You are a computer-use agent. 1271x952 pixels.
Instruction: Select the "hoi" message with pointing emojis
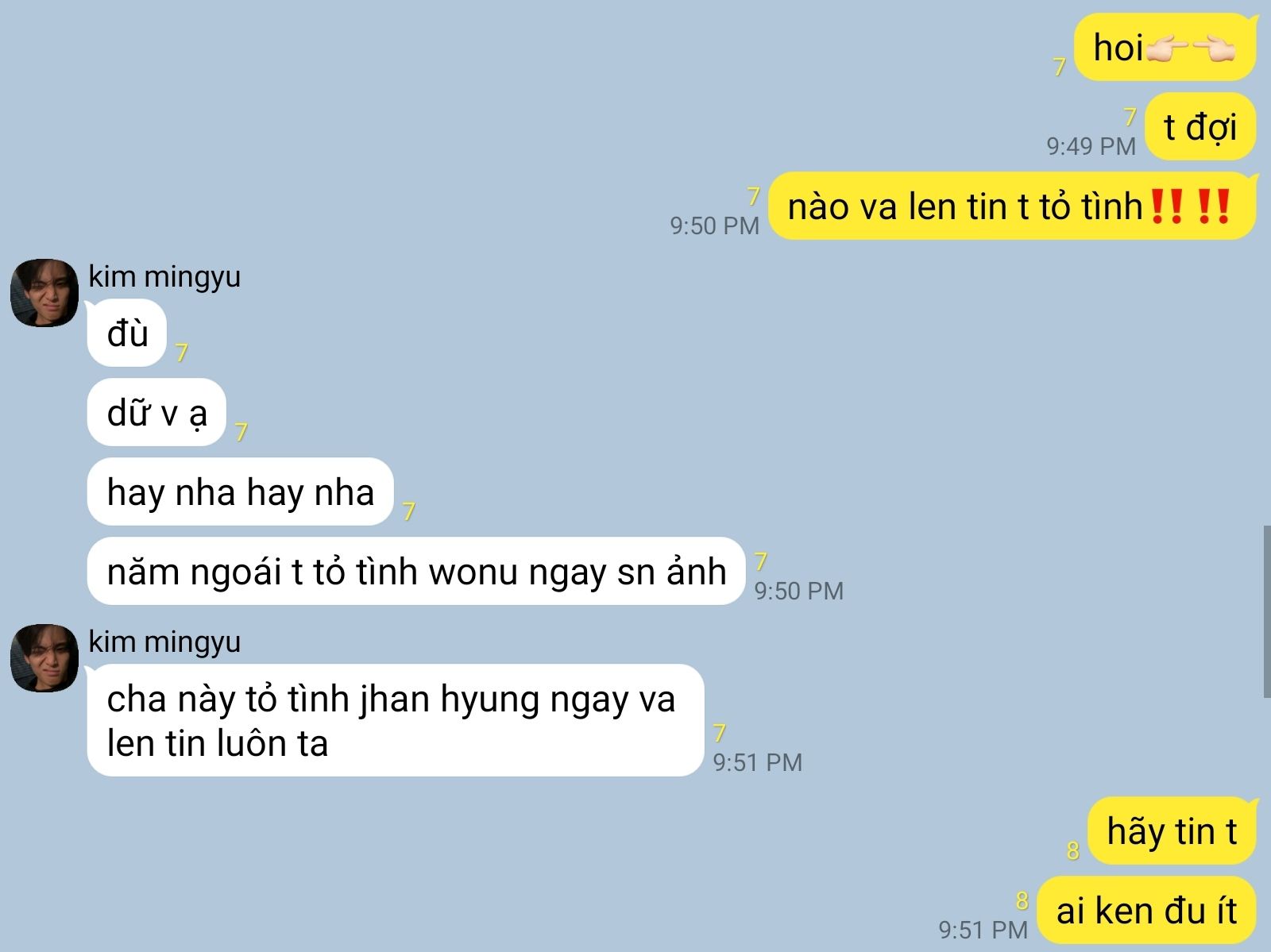(1165, 48)
